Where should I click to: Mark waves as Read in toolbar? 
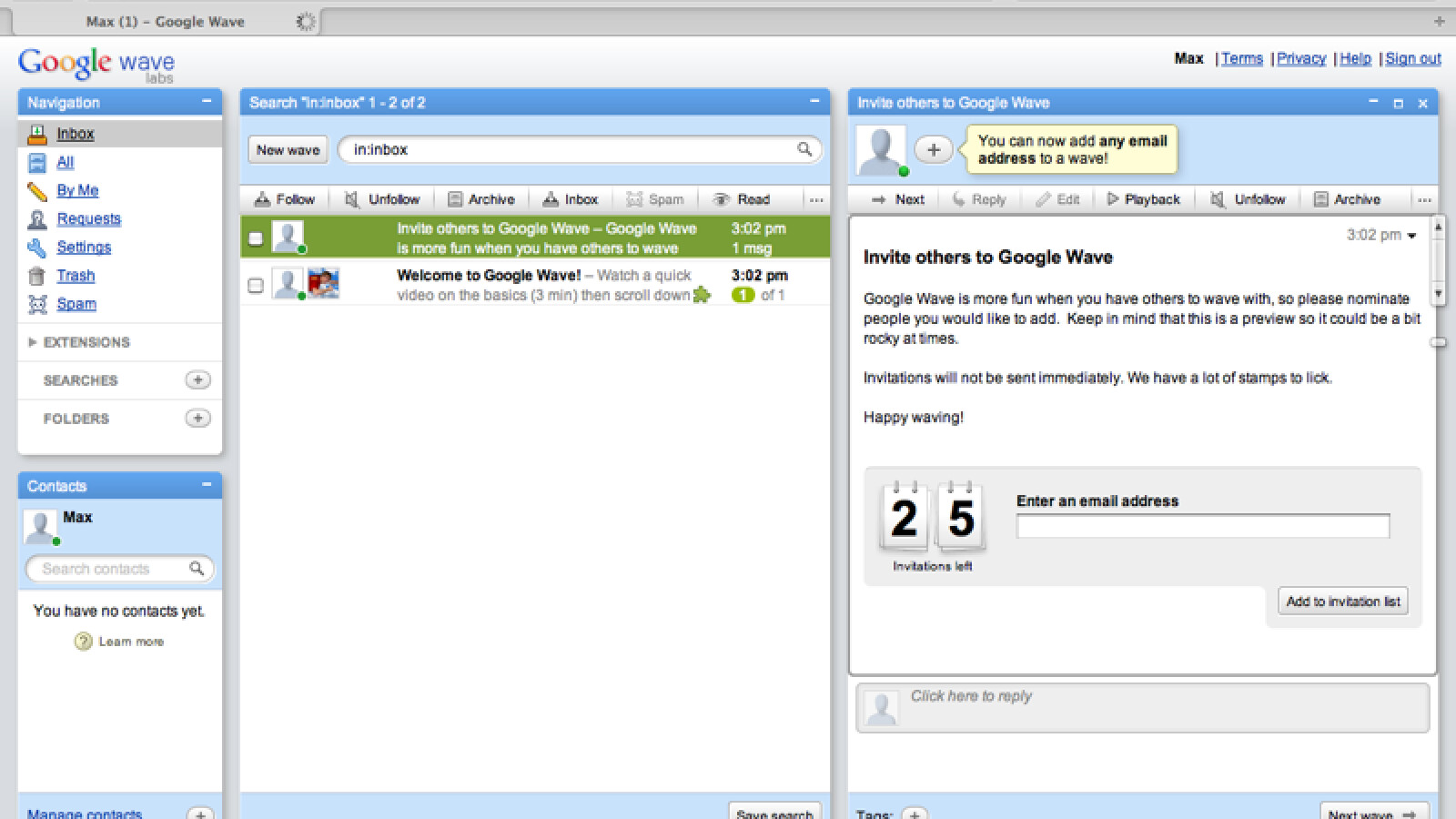click(742, 199)
